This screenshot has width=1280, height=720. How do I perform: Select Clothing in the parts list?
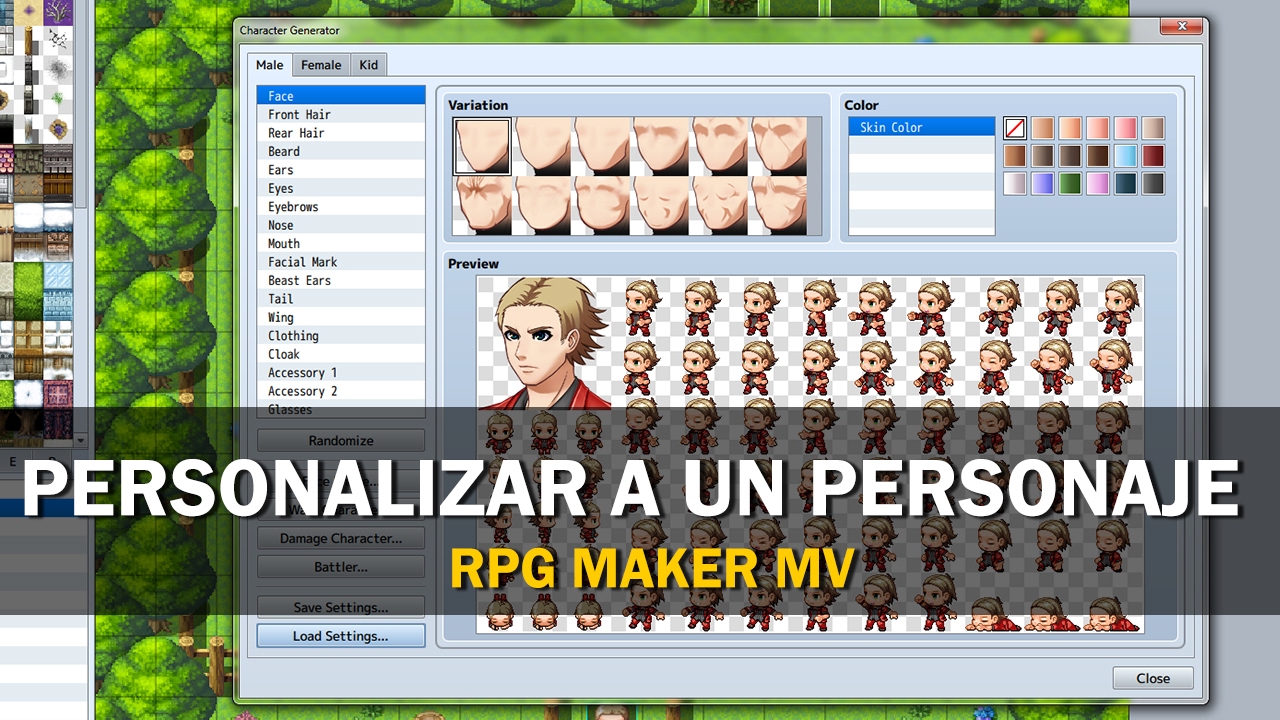[x=341, y=336]
